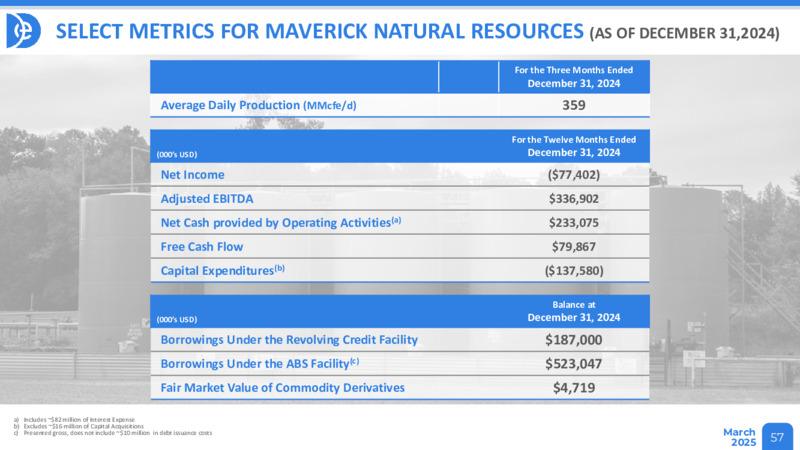
Task: Select the value $79,867
Action: click(573, 246)
